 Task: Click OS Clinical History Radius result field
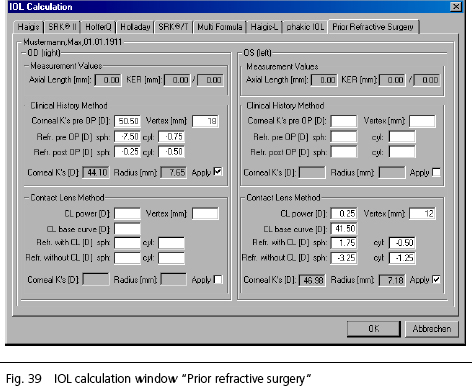pos(392,173)
